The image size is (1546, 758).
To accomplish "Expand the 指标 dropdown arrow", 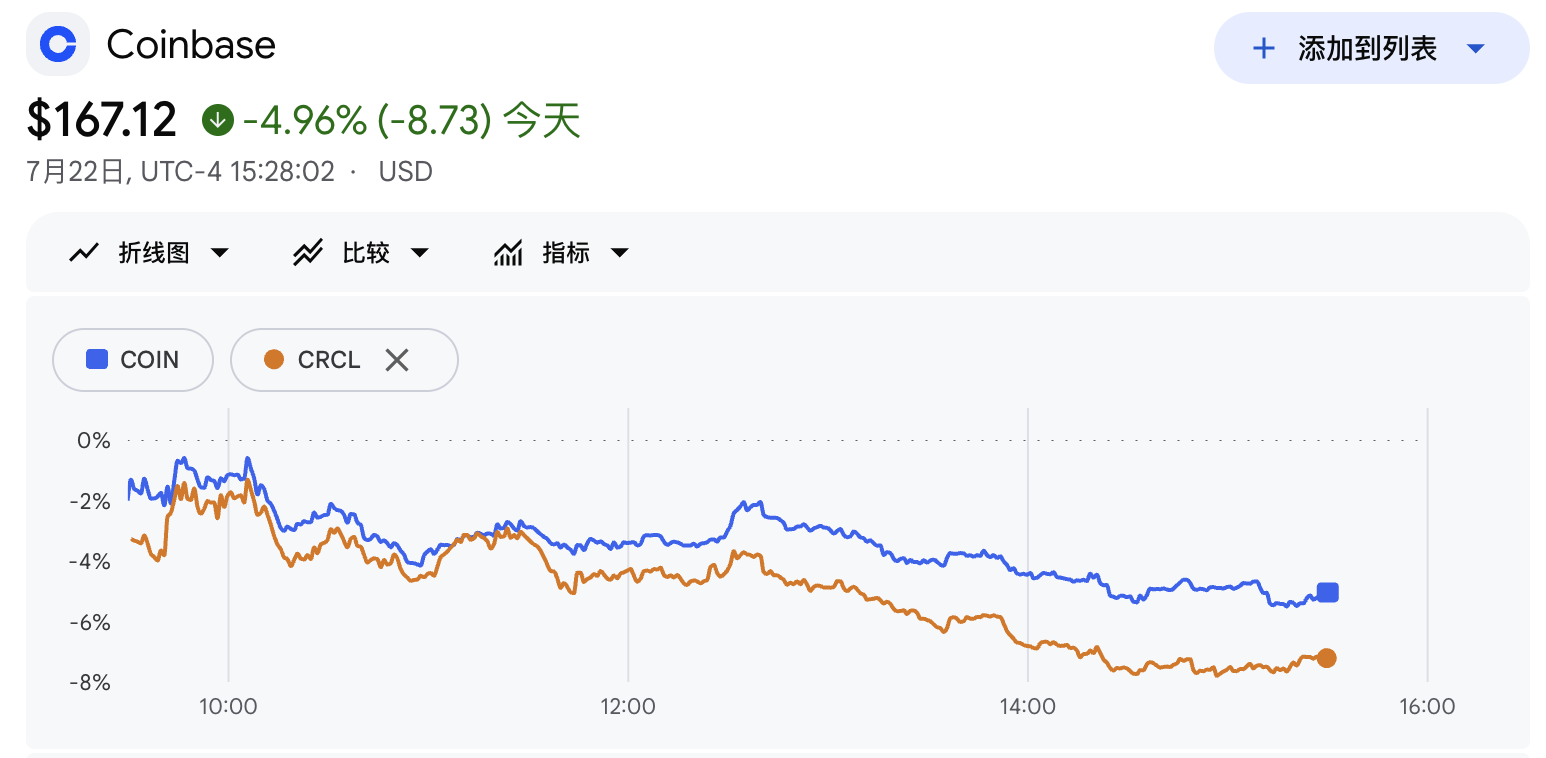I will click(x=620, y=253).
